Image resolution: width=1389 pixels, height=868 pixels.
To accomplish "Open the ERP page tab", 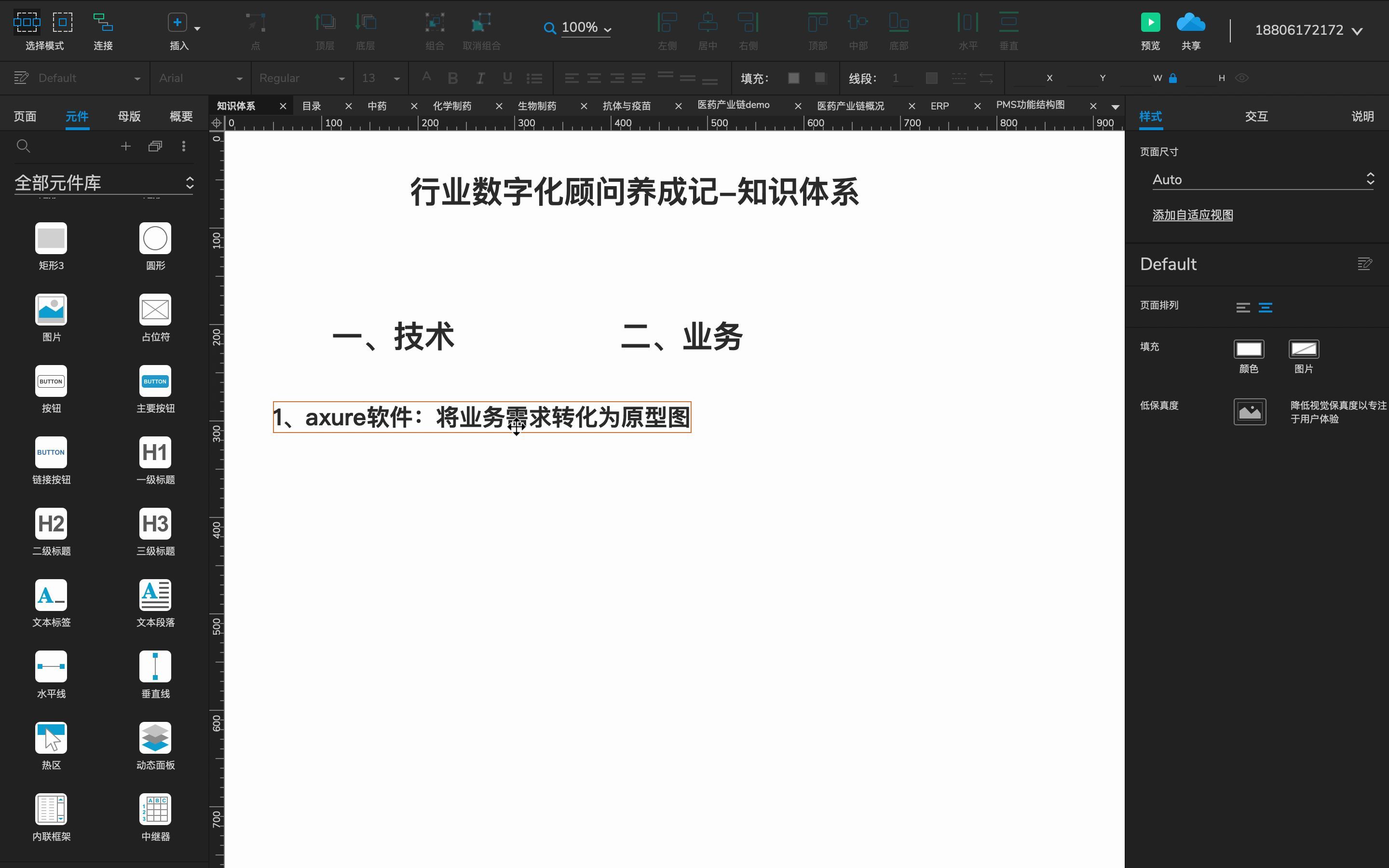I will [940, 106].
